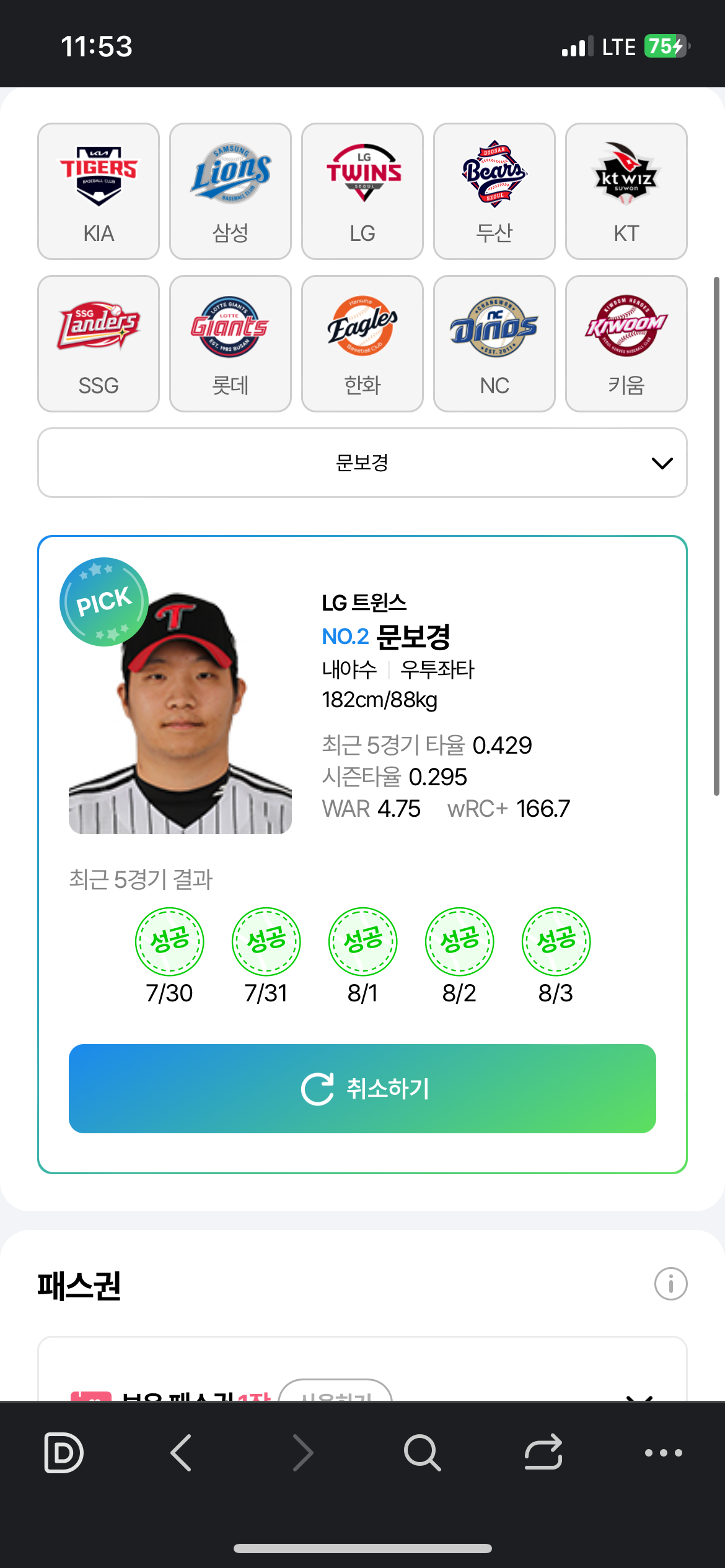The width and height of the screenshot is (725, 1568).
Task: Open the 문보경 player dropdown
Action: click(362, 463)
